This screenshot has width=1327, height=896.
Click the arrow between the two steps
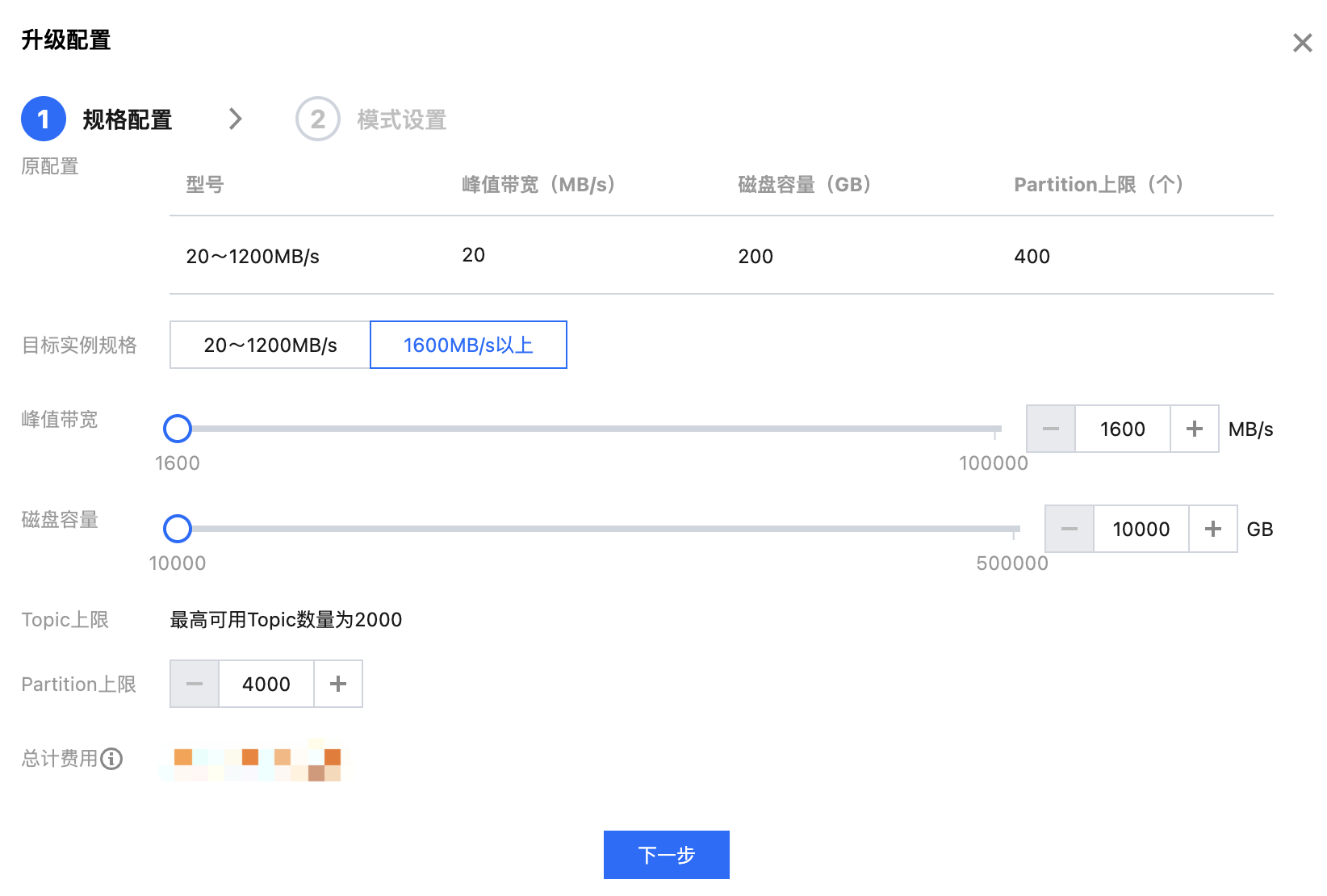235,118
